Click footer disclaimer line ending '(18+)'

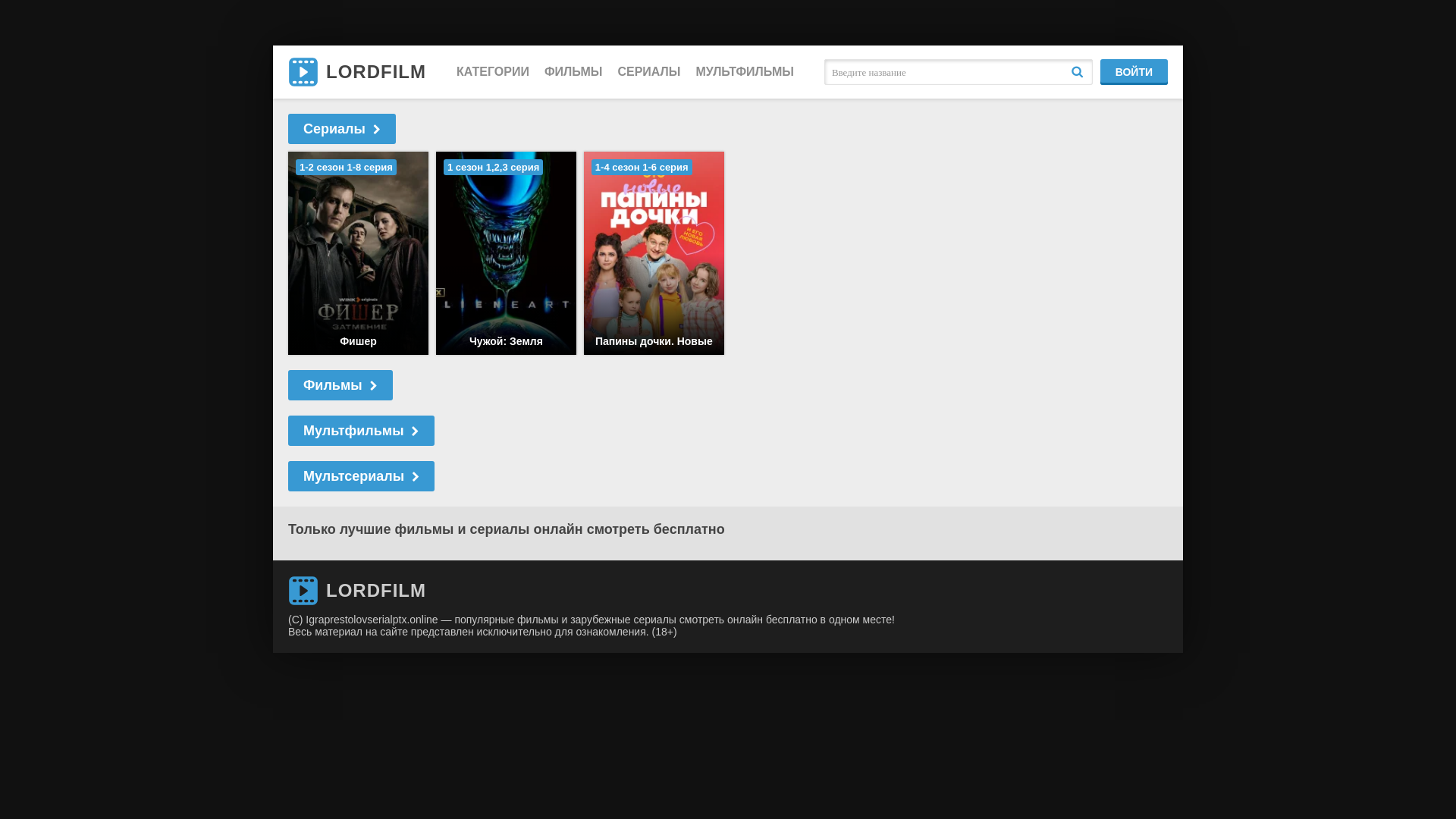pyautogui.click(x=482, y=632)
